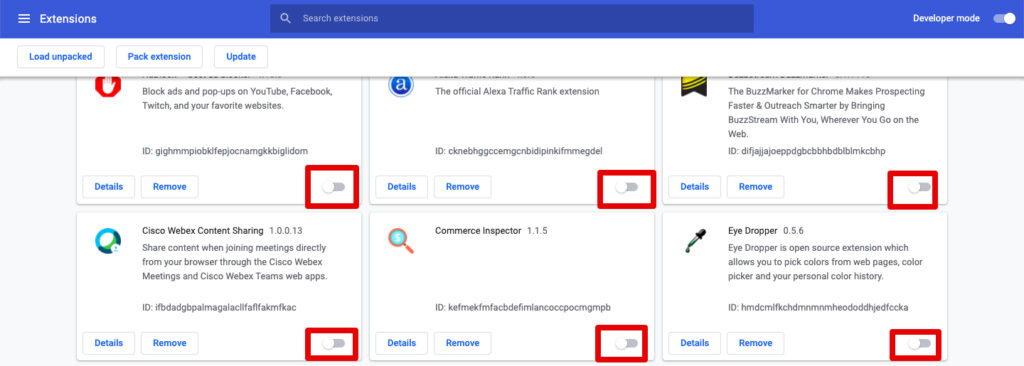The width and height of the screenshot is (1024, 366).
Task: Click the Developer mode label
Action: click(x=946, y=18)
